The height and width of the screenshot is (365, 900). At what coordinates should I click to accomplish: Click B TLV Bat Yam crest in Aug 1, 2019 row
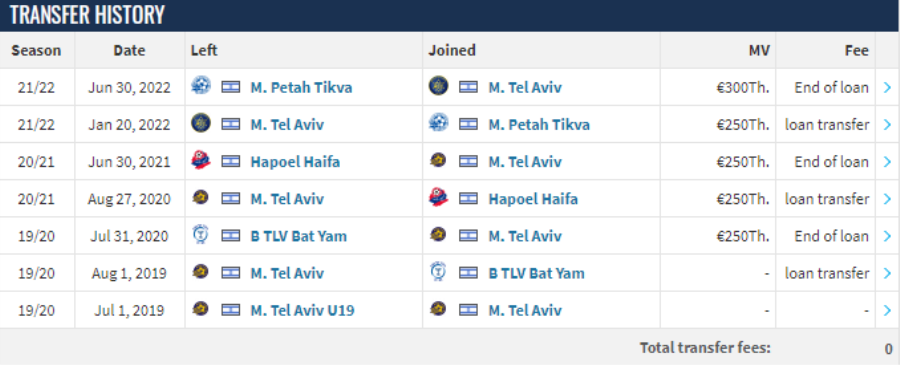click(x=439, y=272)
